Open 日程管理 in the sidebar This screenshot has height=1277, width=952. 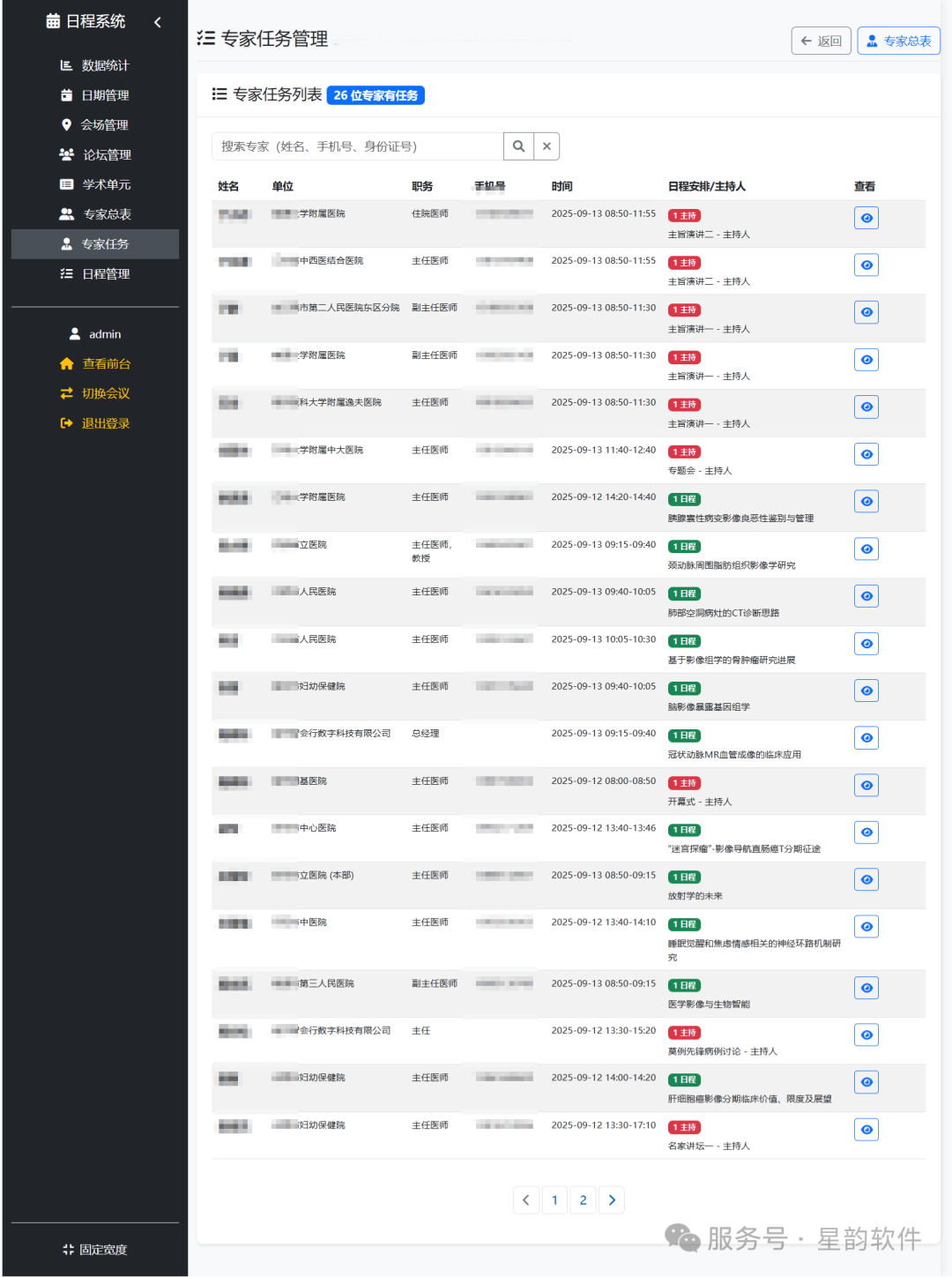[95, 274]
